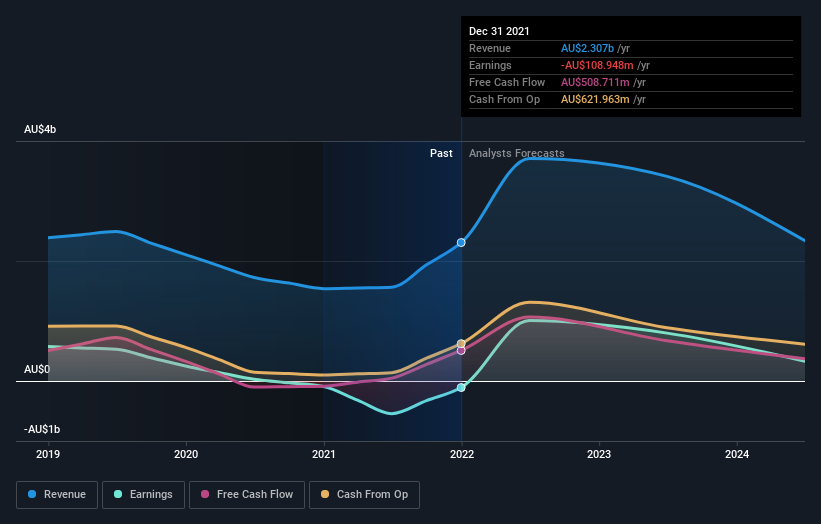This screenshot has height=524, width=821.
Task: Click the pink Free Cash Flow data point
Action: (461, 351)
